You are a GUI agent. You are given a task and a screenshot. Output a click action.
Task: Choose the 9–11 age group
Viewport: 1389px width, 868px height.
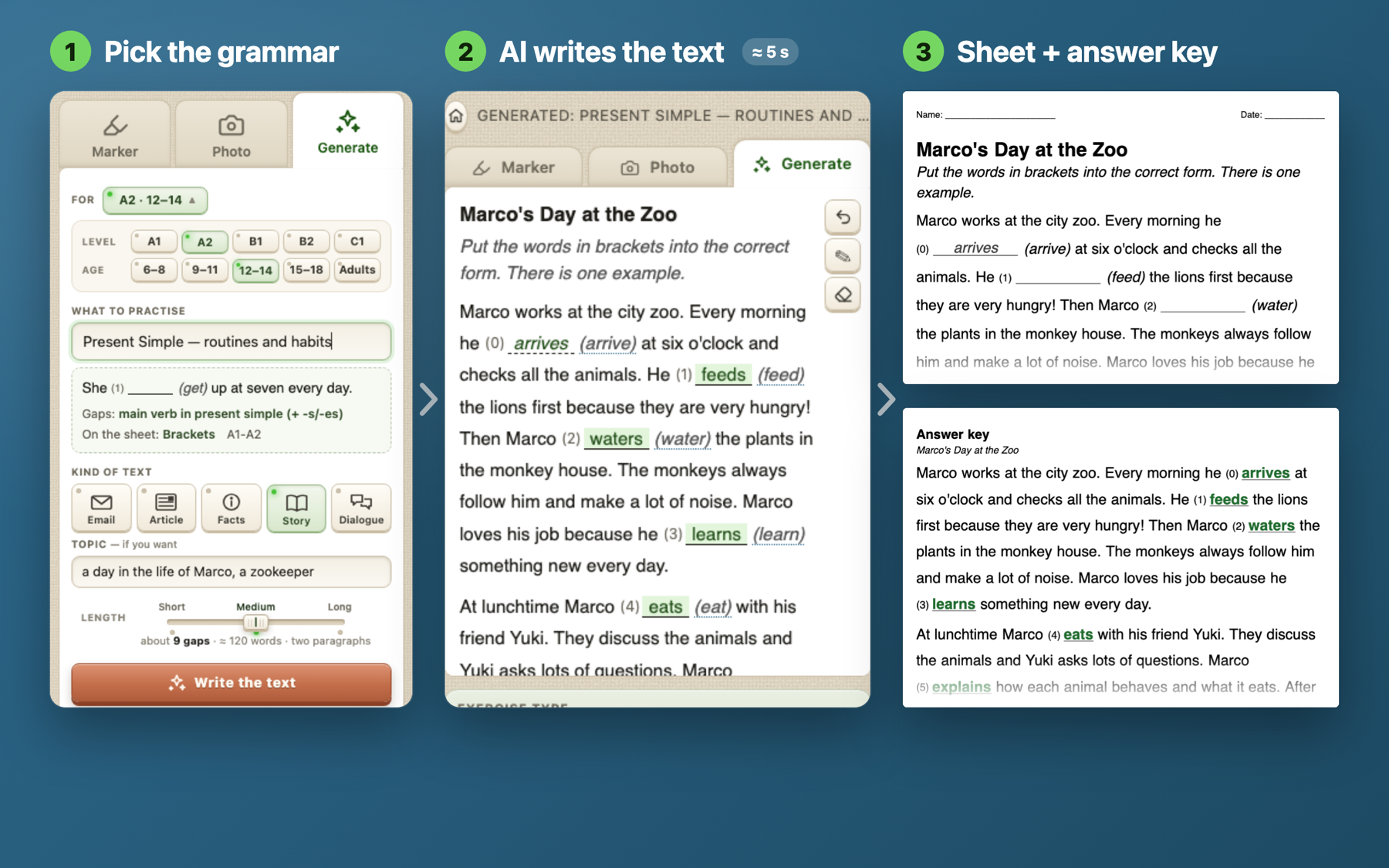tap(204, 270)
